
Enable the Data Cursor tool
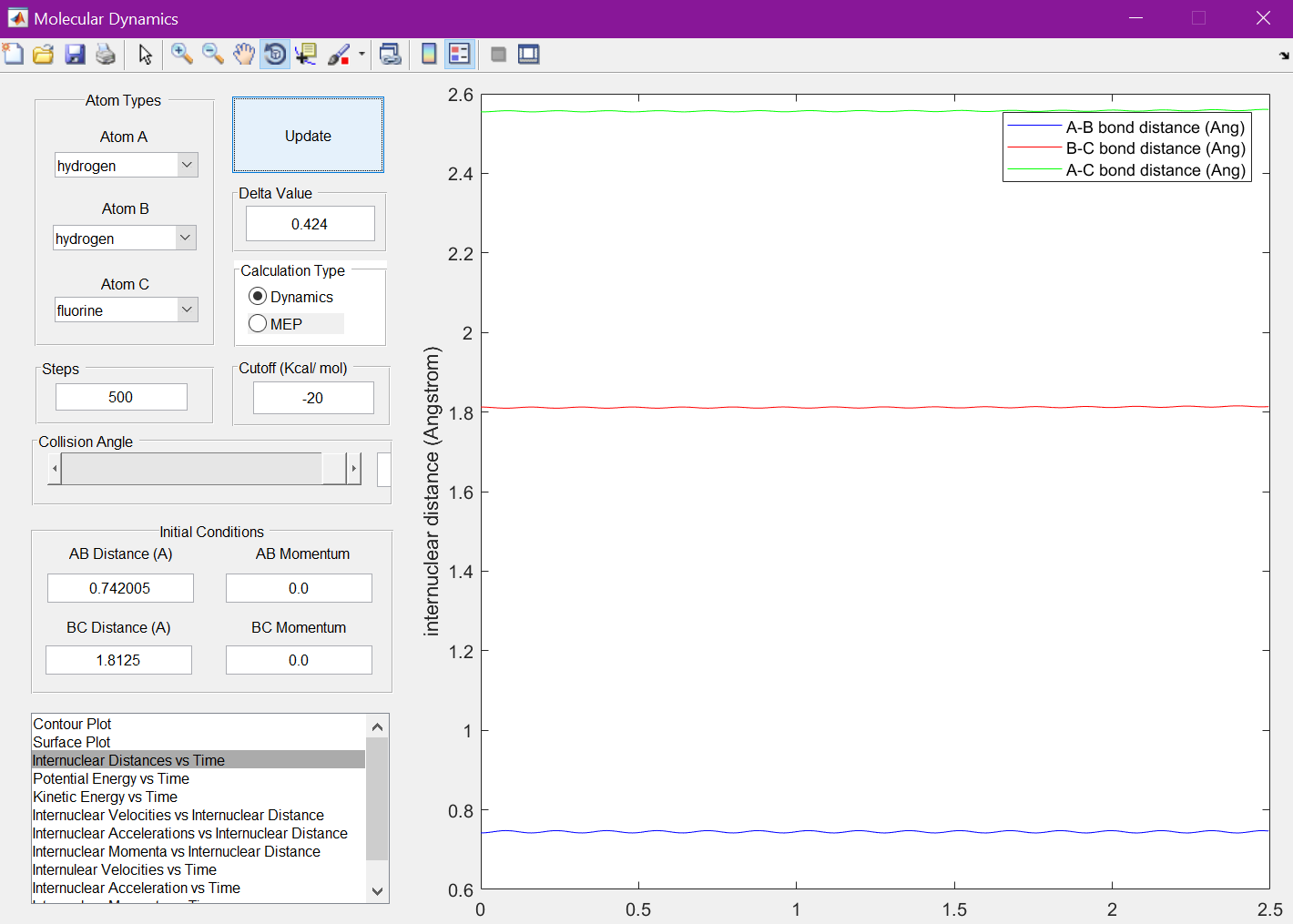point(306,55)
